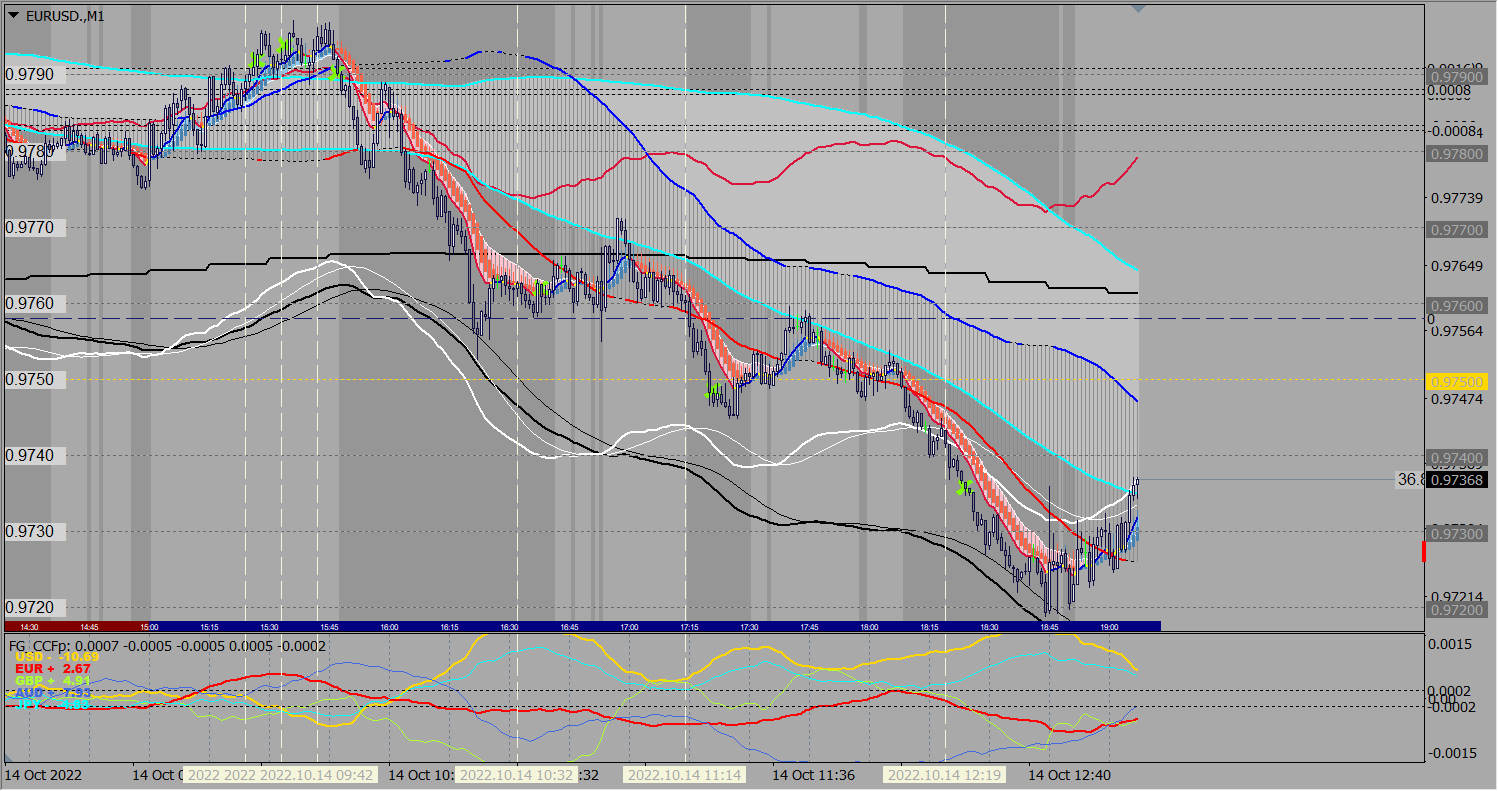Click the "14:30" session time label

(29, 627)
